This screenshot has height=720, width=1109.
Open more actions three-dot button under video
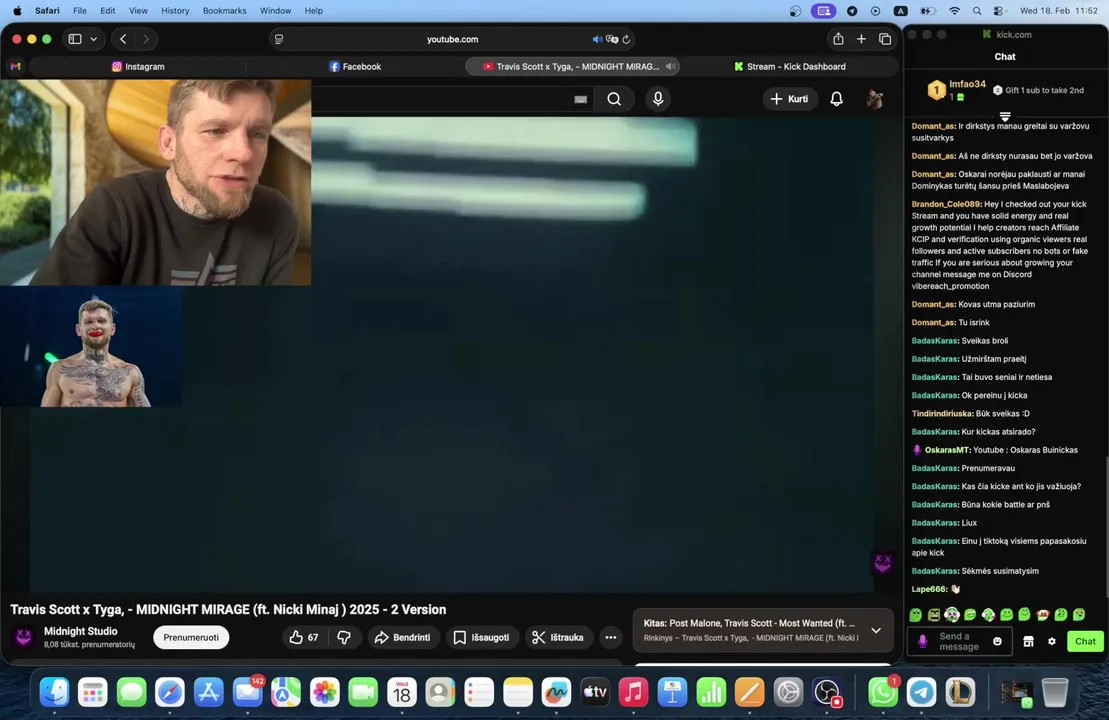tap(610, 637)
